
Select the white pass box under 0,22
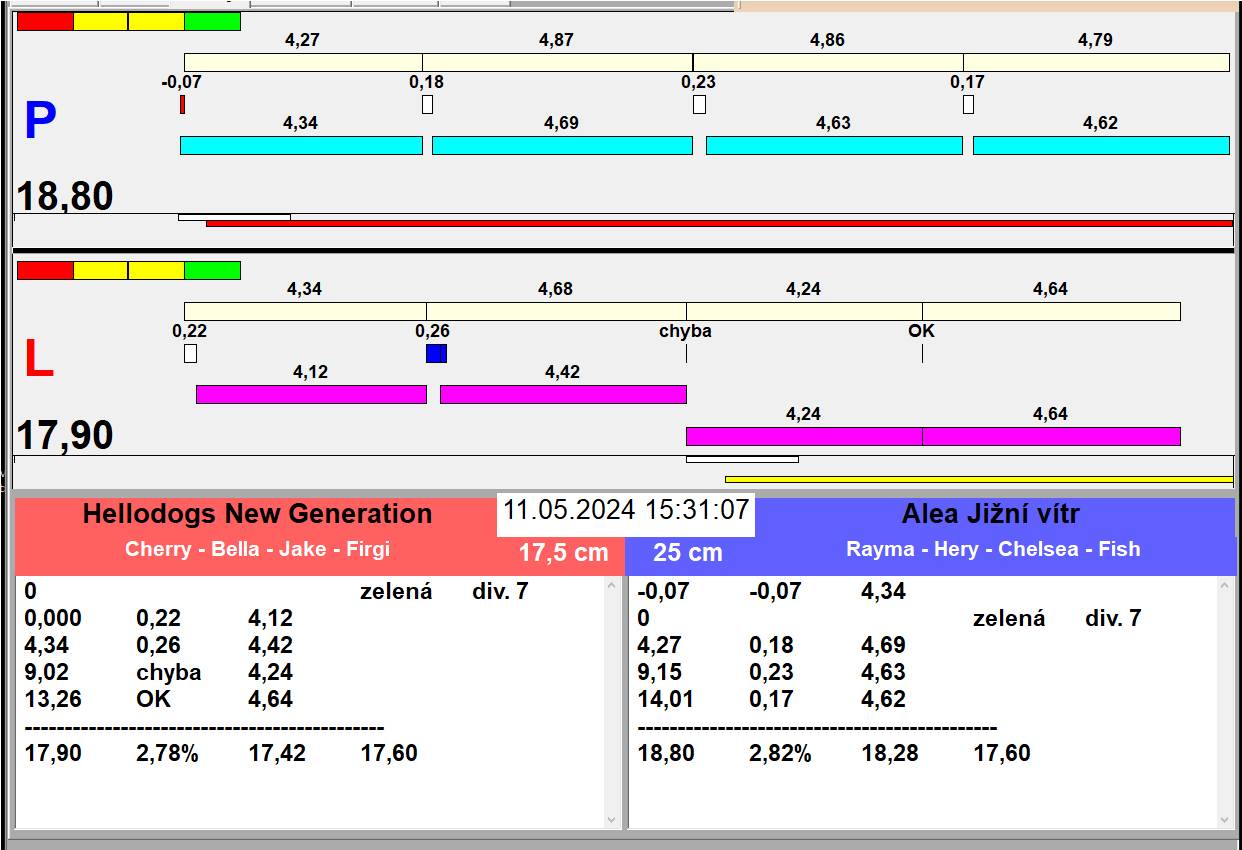[190, 353]
